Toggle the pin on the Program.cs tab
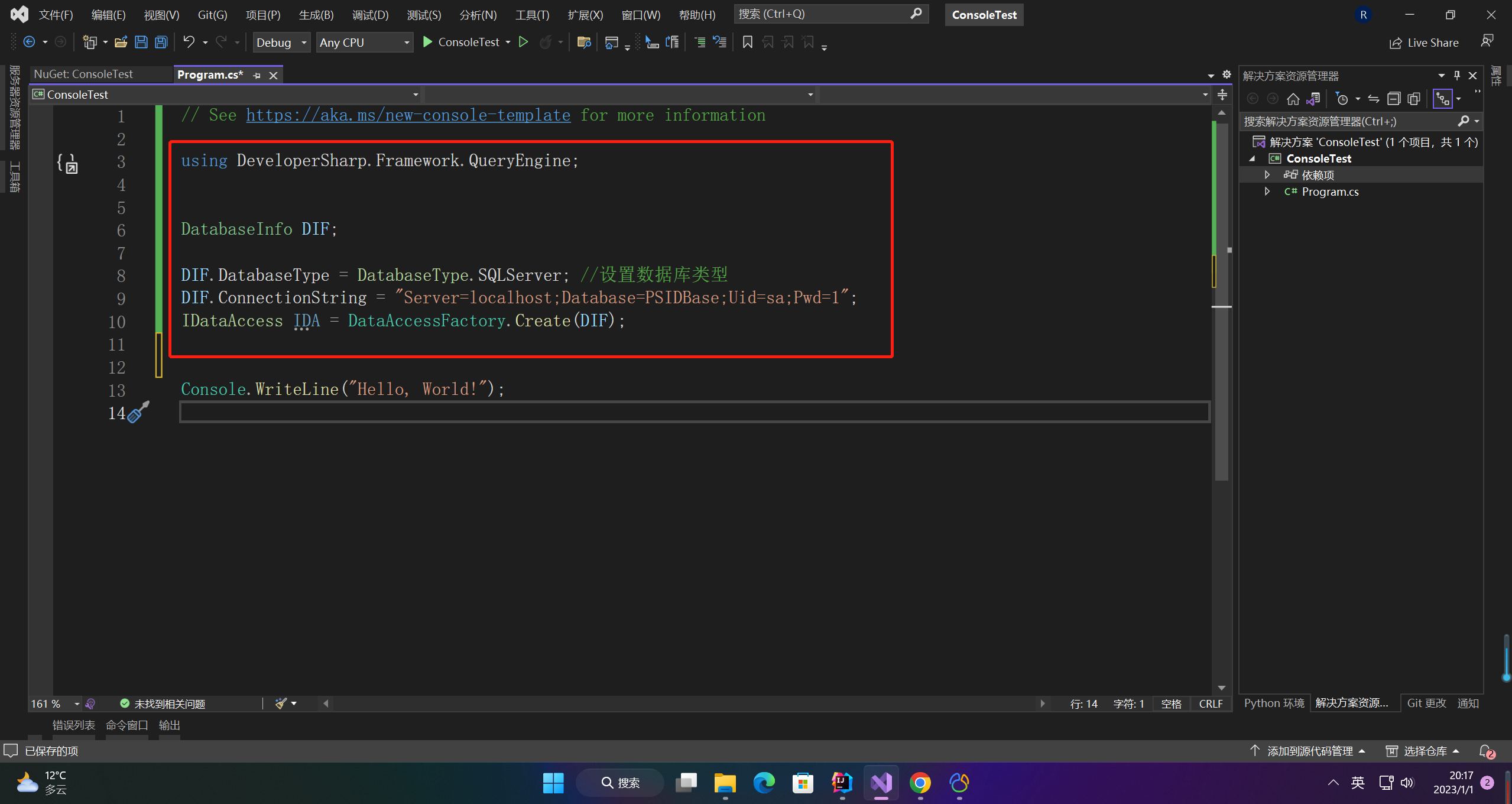The image size is (1512, 804). (x=257, y=75)
